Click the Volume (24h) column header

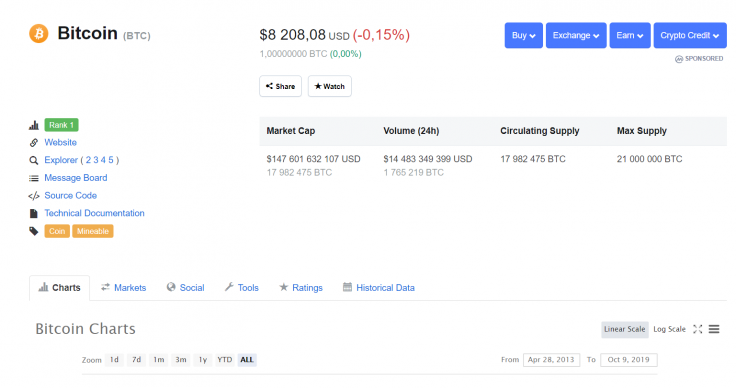(411, 131)
